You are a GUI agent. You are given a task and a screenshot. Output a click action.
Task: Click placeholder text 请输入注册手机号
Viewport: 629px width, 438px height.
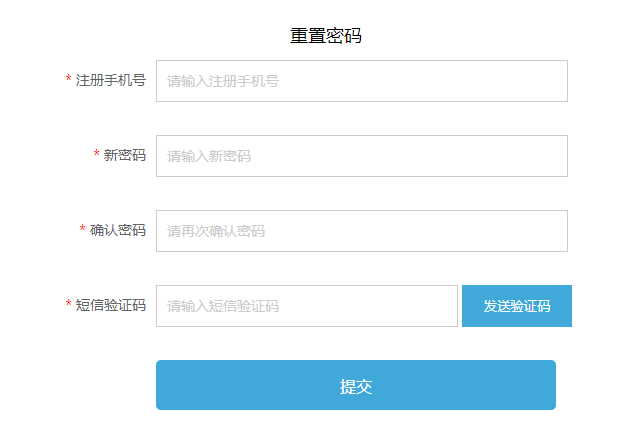click(x=223, y=81)
